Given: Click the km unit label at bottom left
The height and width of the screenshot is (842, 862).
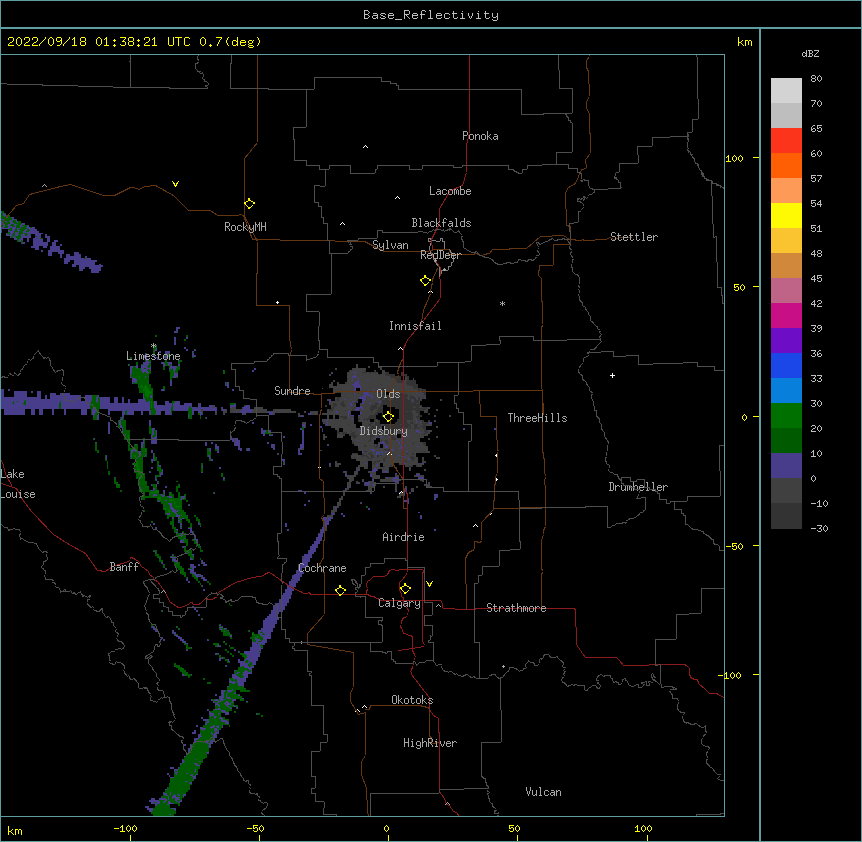Looking at the screenshot, I should 15,831.
